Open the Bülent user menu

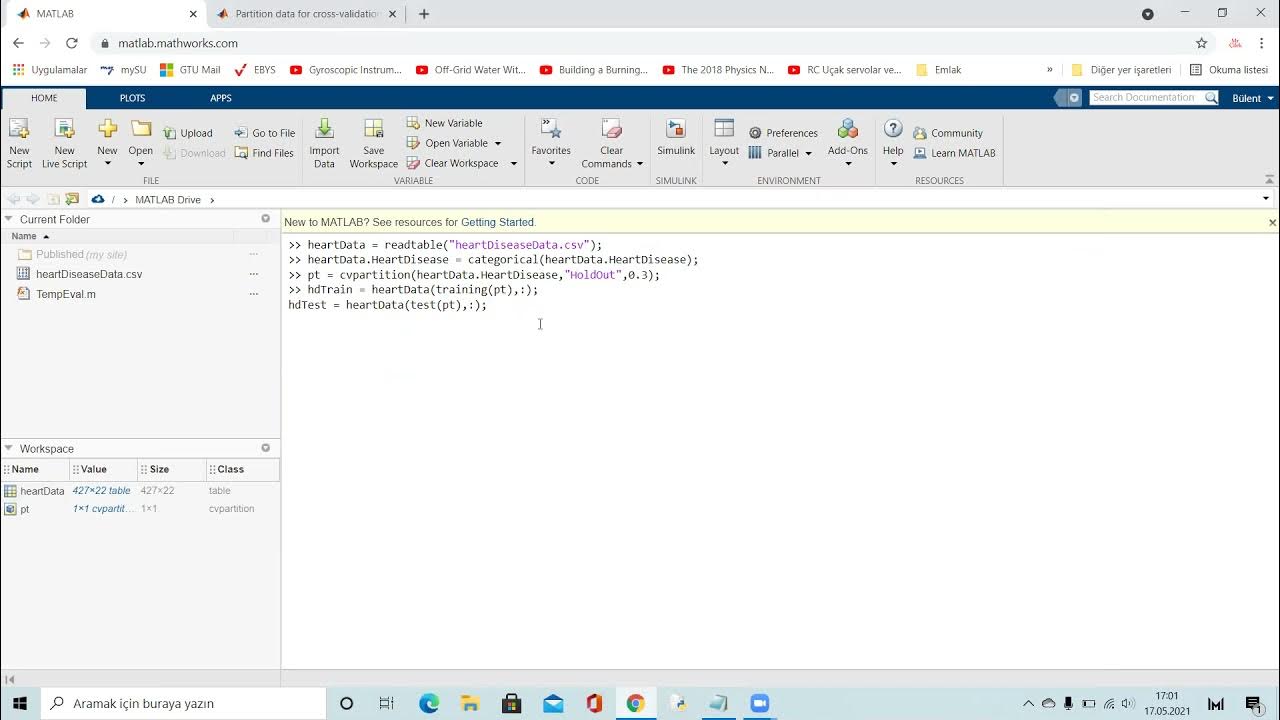pos(1253,98)
